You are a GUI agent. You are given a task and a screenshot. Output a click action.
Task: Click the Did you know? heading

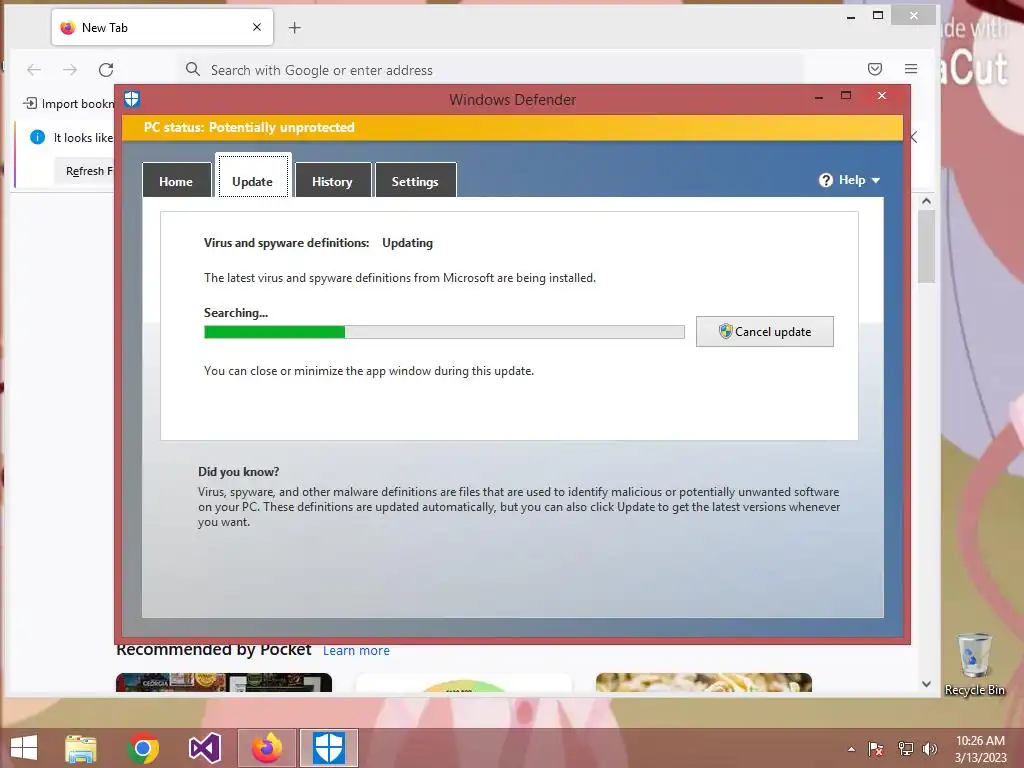(x=238, y=472)
